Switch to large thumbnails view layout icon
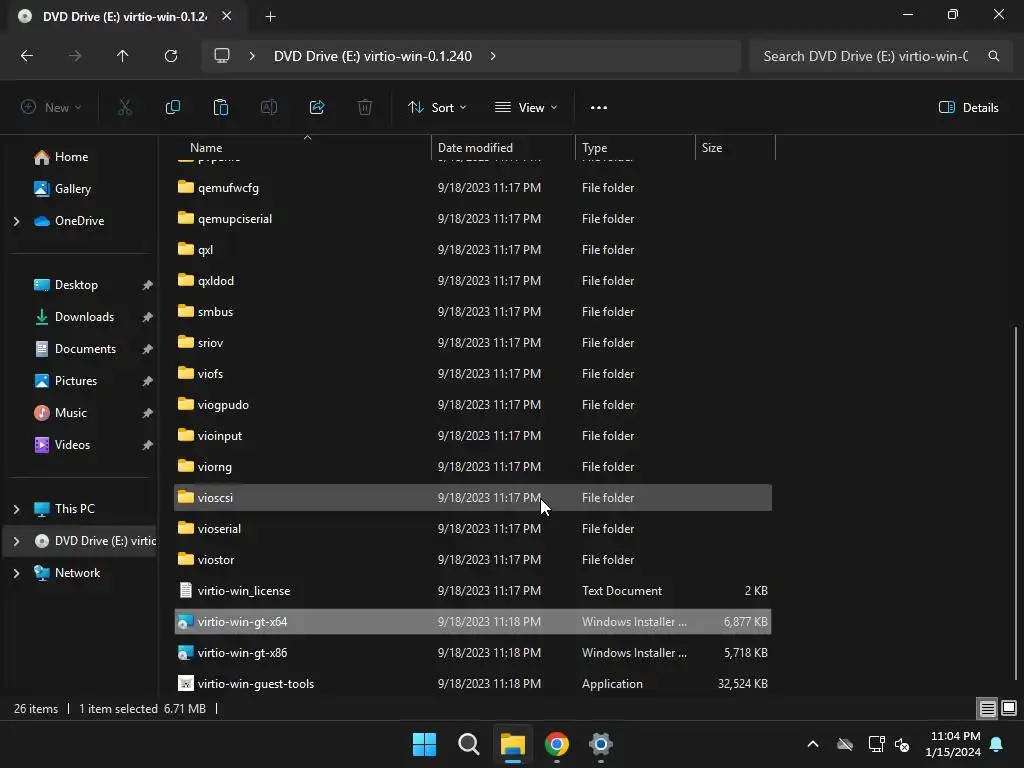Viewport: 1024px width, 768px height. click(1009, 709)
